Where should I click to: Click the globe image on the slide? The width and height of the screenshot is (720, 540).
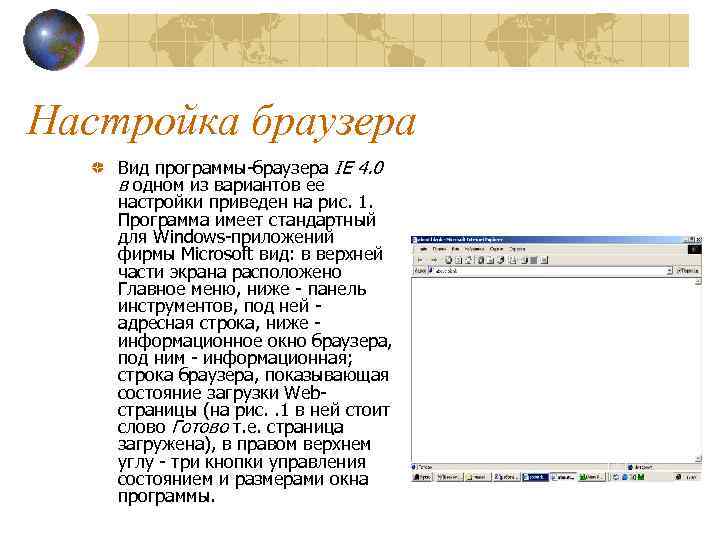pyautogui.click(x=54, y=40)
